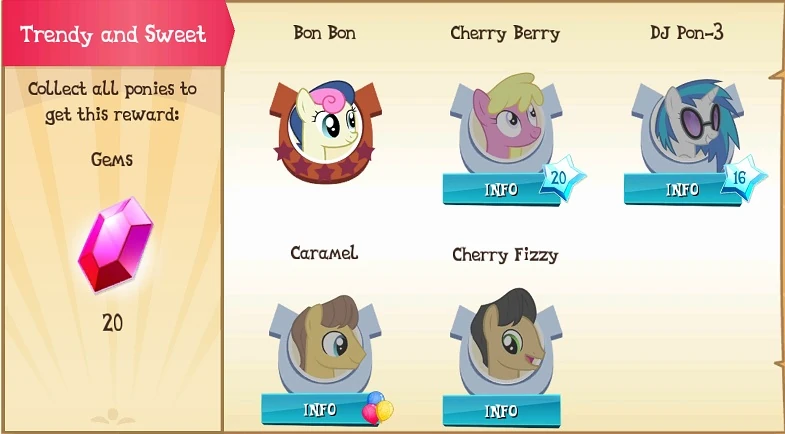Click the 20 star badge on Cherry Berry
Screen dimensions: 785x434
tap(562, 178)
